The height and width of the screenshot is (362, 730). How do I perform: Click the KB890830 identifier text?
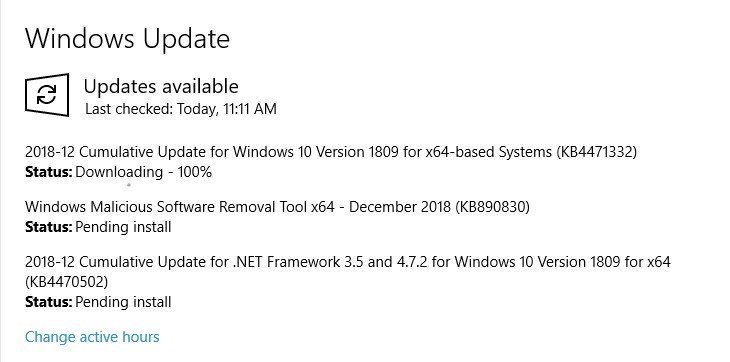click(493, 207)
